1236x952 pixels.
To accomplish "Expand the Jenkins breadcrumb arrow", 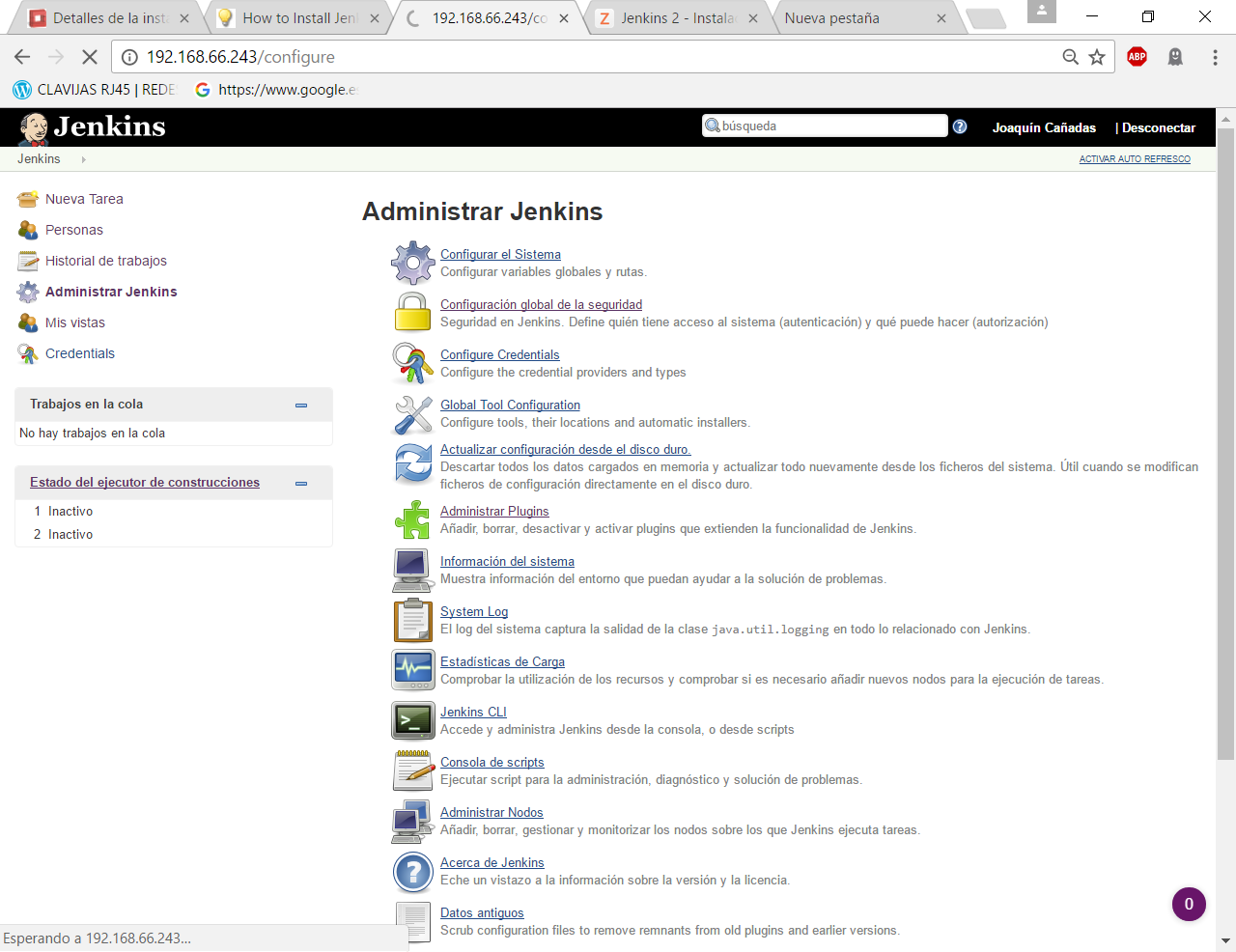I will pos(84,159).
